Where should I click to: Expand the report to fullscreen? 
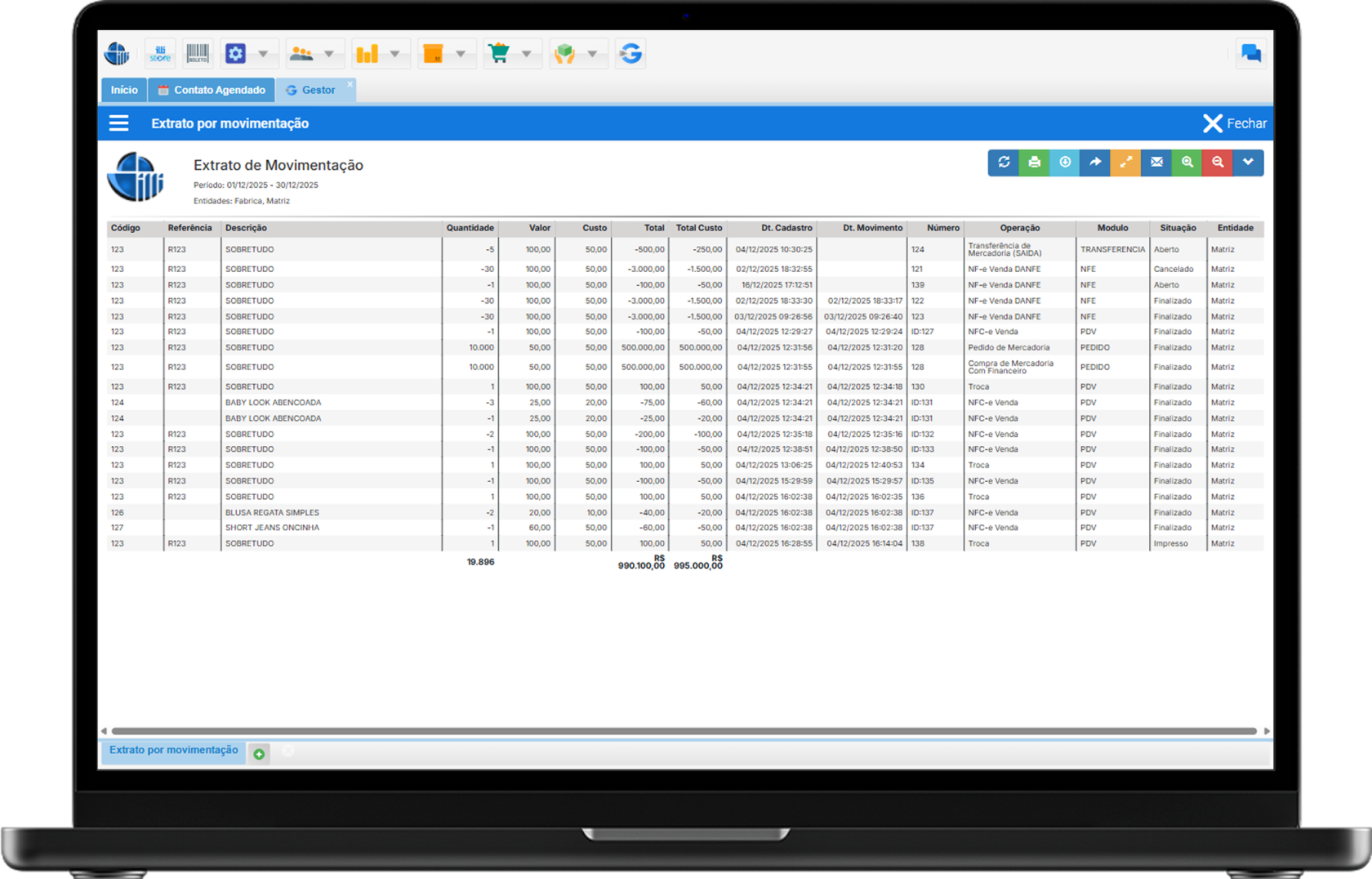coord(1125,163)
